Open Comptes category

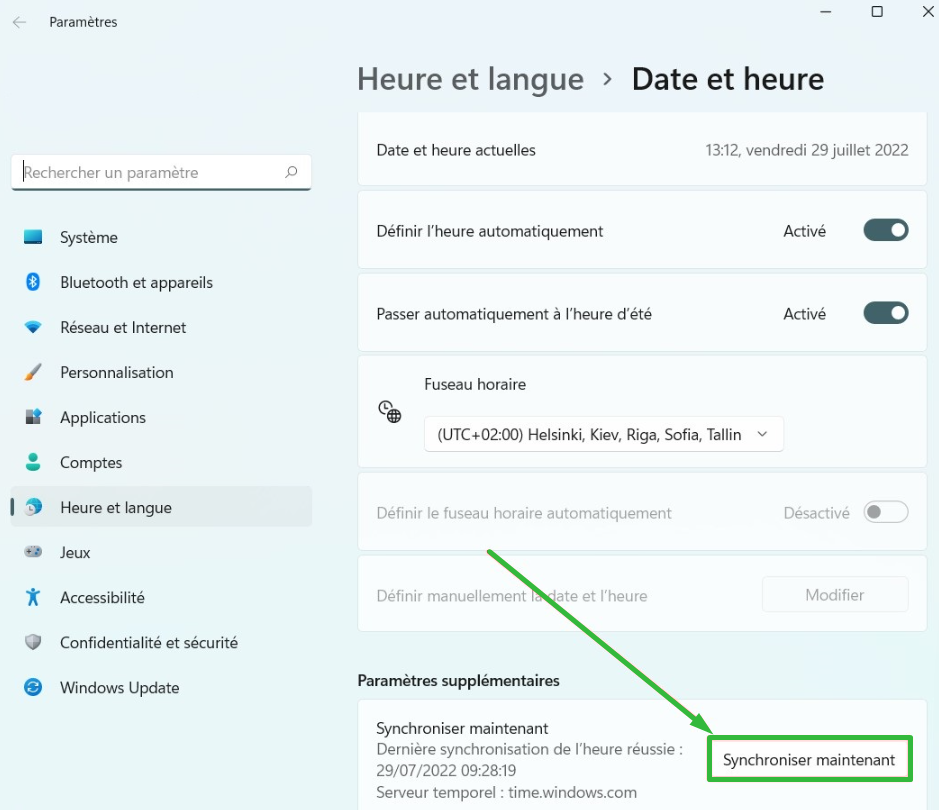[x=161, y=462]
